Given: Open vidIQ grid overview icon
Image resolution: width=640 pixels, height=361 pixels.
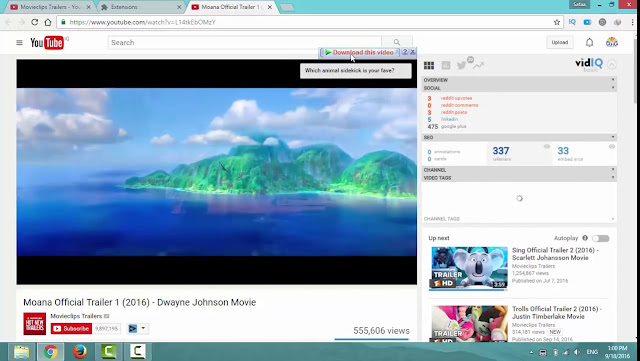Looking at the screenshot, I should coord(429,65).
